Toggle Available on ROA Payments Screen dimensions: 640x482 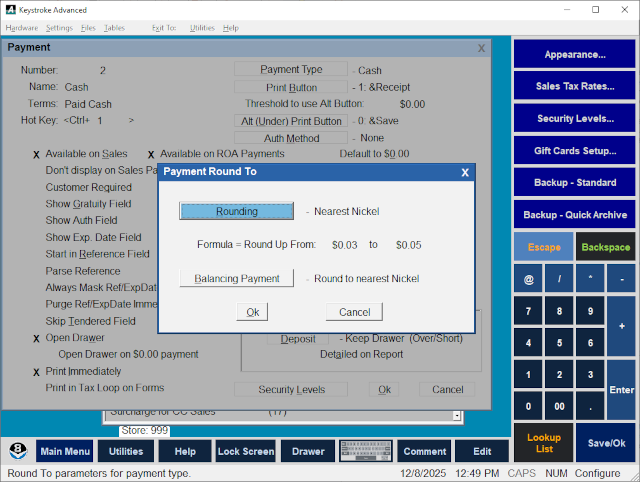pyautogui.click(x=216, y=154)
